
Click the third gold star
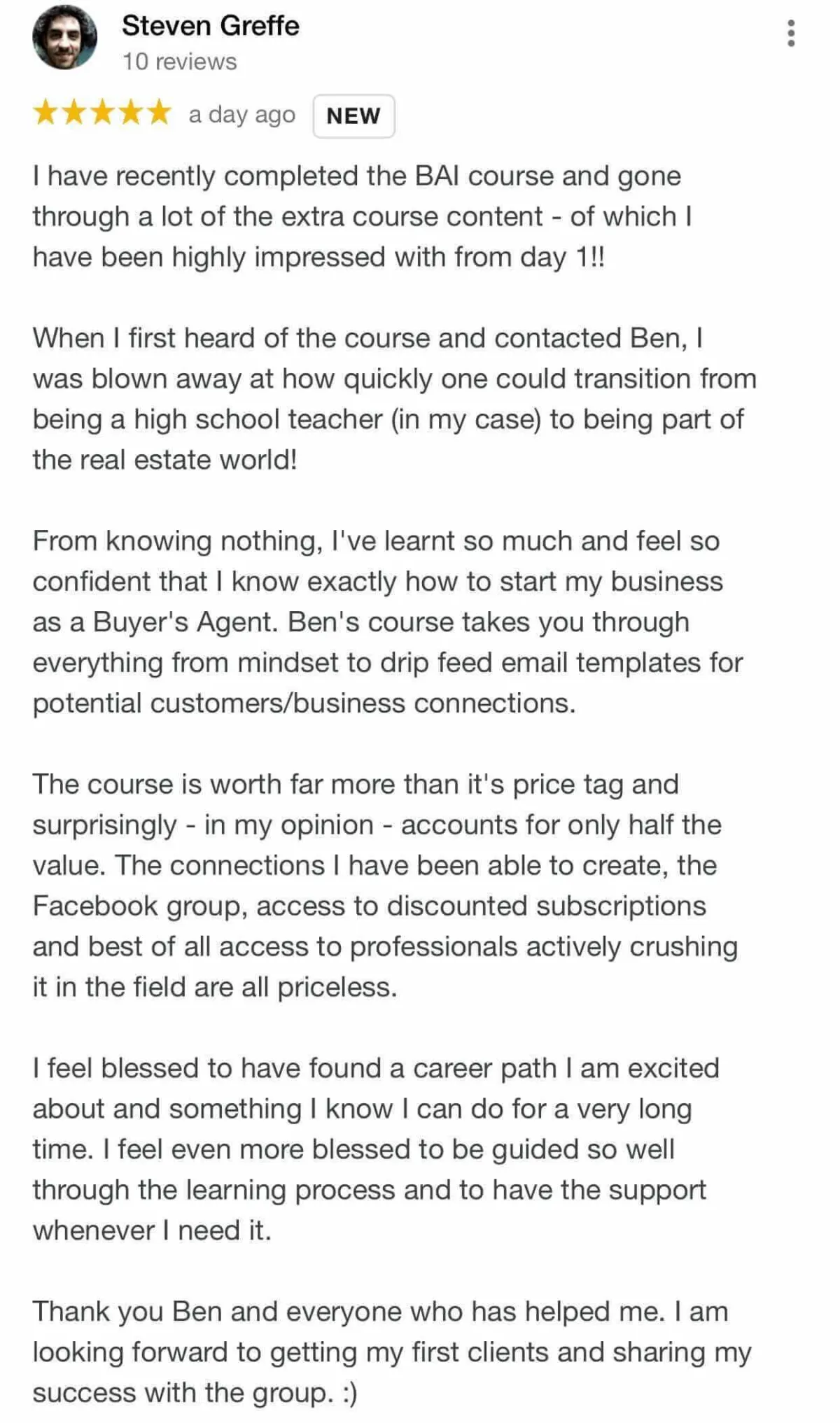(102, 113)
